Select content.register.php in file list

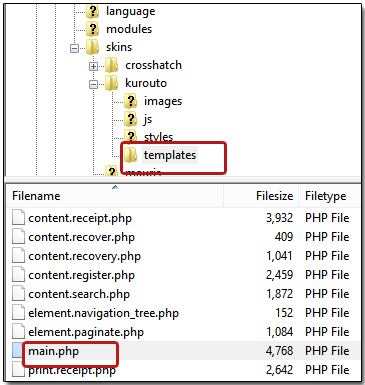pyautogui.click(x=81, y=275)
